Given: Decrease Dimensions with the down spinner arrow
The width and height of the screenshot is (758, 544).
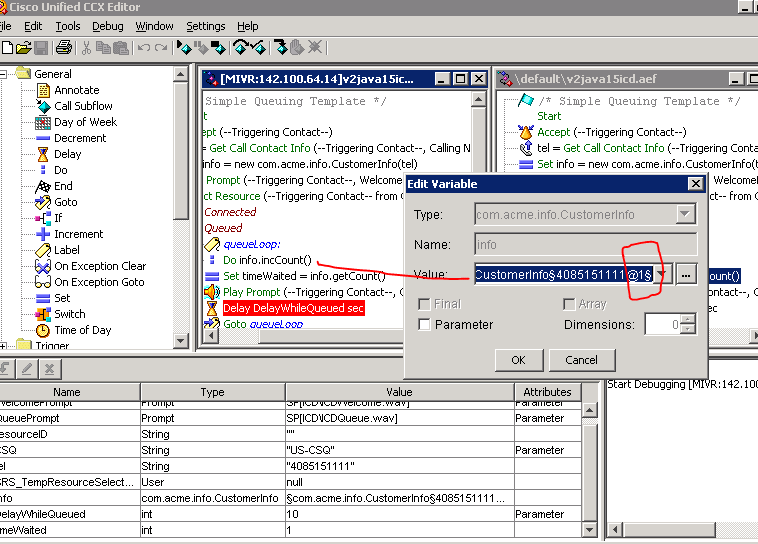Looking at the screenshot, I should [687, 329].
